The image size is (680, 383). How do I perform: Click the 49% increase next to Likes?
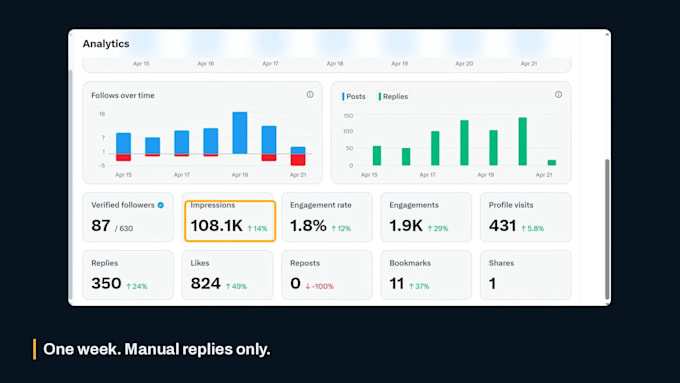(236, 286)
